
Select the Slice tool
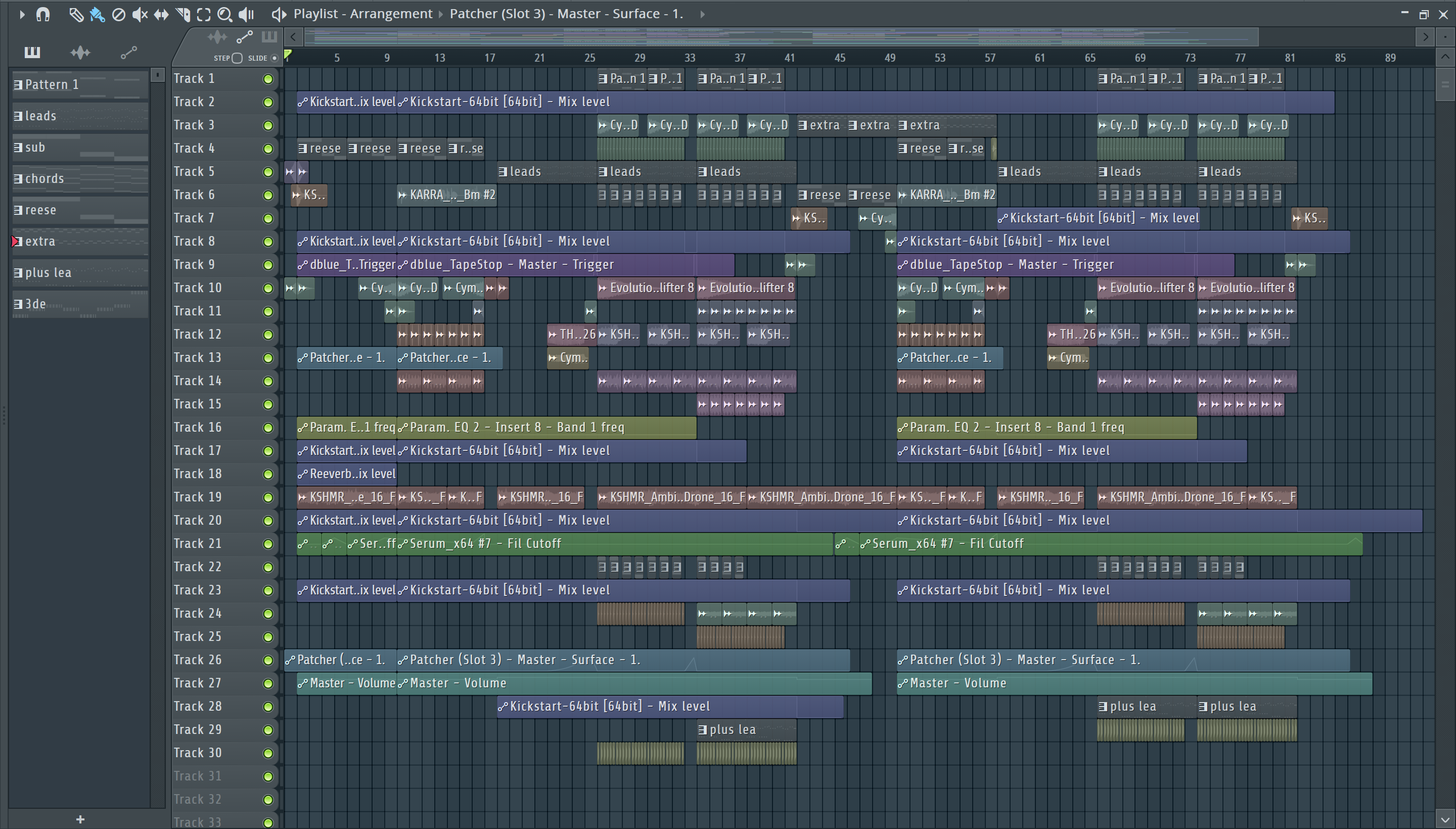pos(182,14)
